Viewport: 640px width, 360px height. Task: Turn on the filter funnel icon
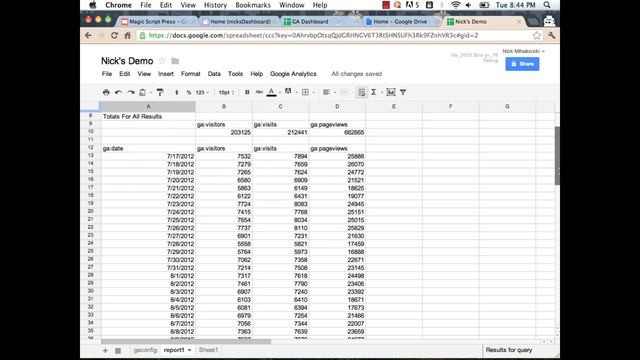point(403,92)
